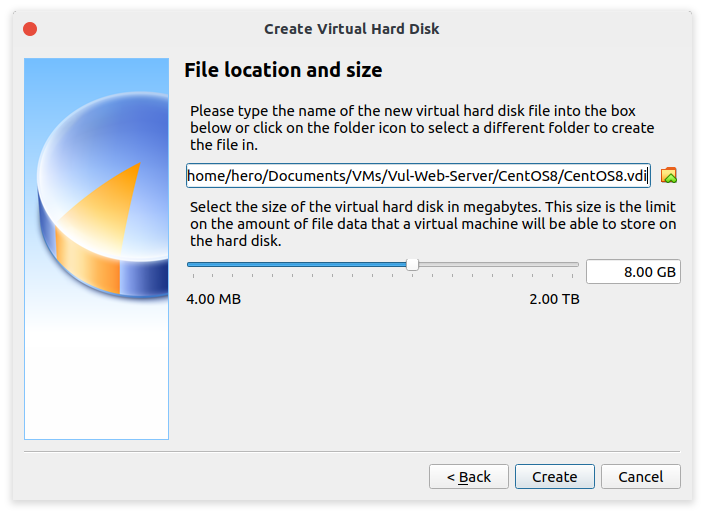Click the 2.00 TB maximum size label

[554, 299]
